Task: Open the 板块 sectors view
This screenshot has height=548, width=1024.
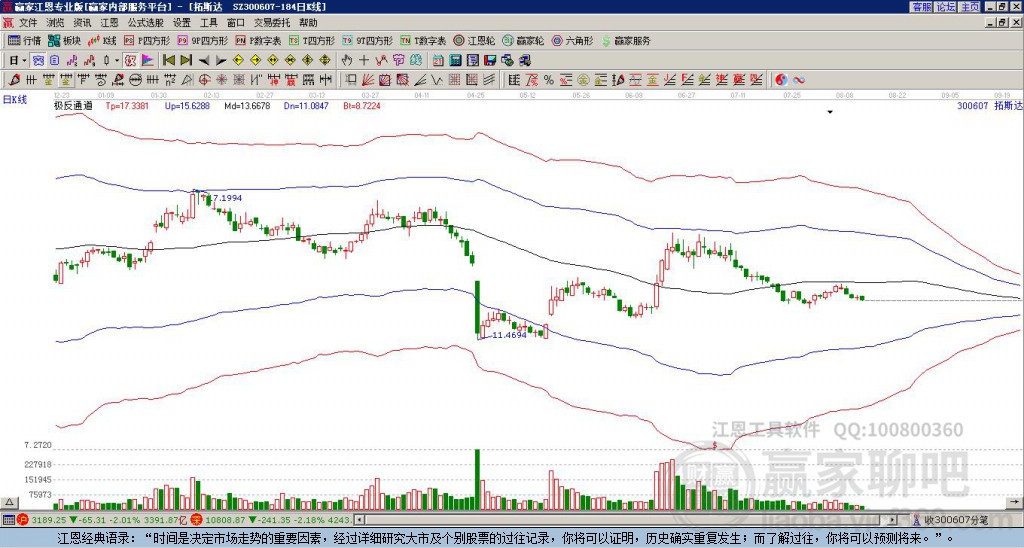Action: click(64, 40)
